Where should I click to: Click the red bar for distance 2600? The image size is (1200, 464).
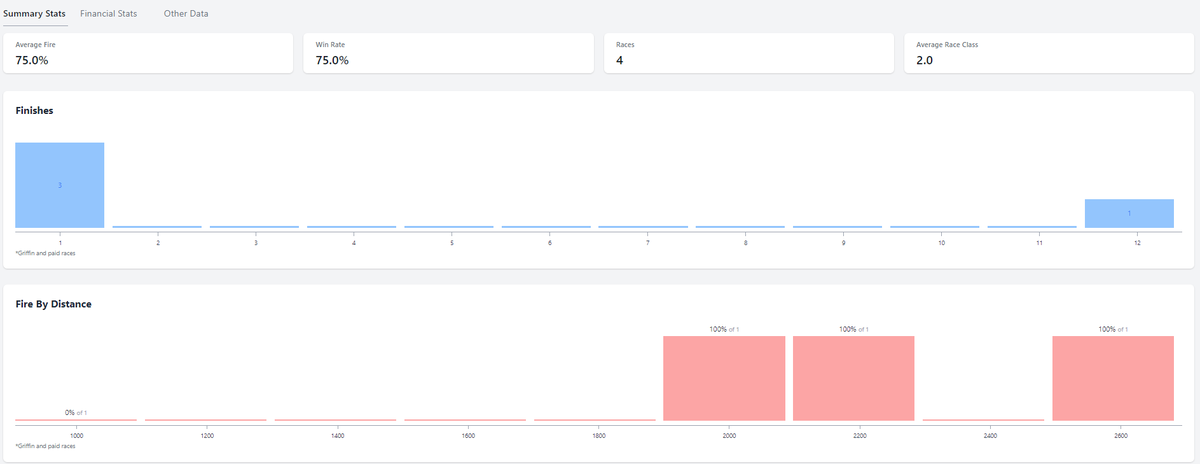point(1113,378)
